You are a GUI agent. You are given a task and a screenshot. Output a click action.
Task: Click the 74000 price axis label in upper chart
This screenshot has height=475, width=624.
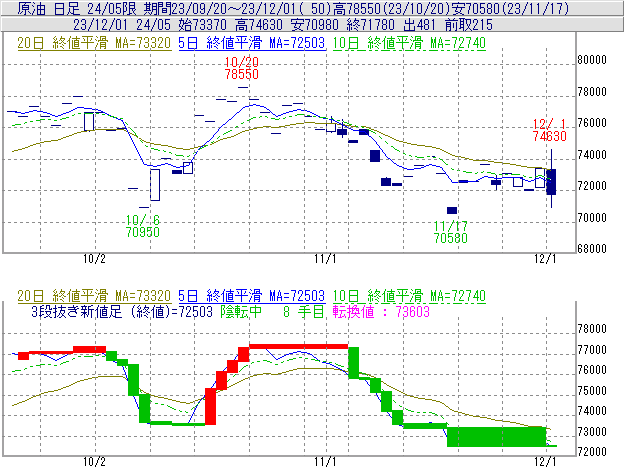592,154
